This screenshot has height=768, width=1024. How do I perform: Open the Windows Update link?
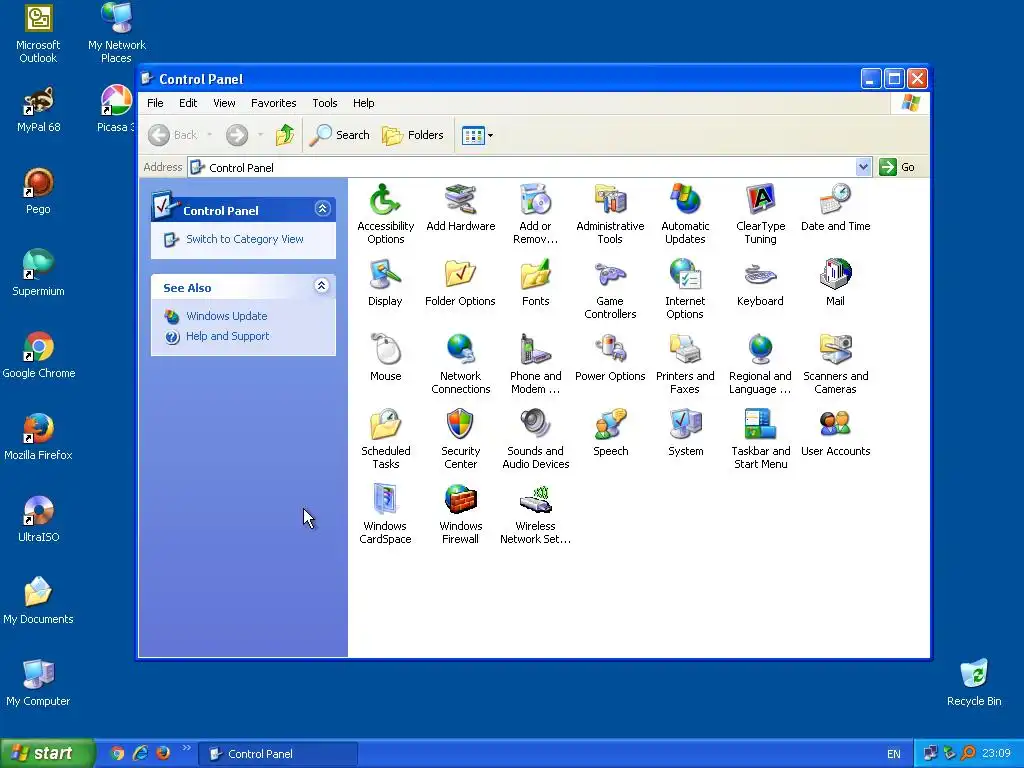227,316
